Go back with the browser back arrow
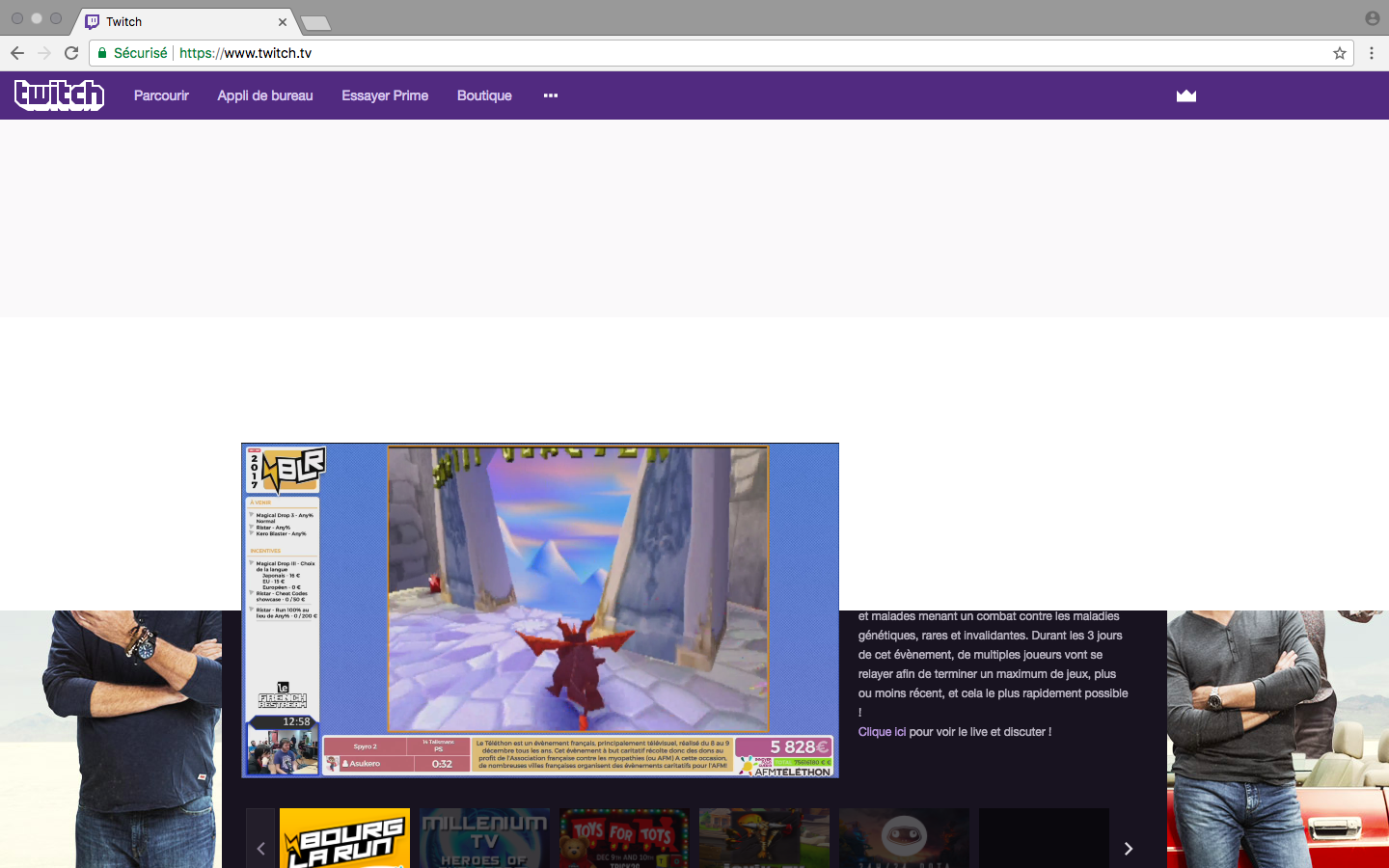Screen dimensions: 1389x868 pos(17,53)
